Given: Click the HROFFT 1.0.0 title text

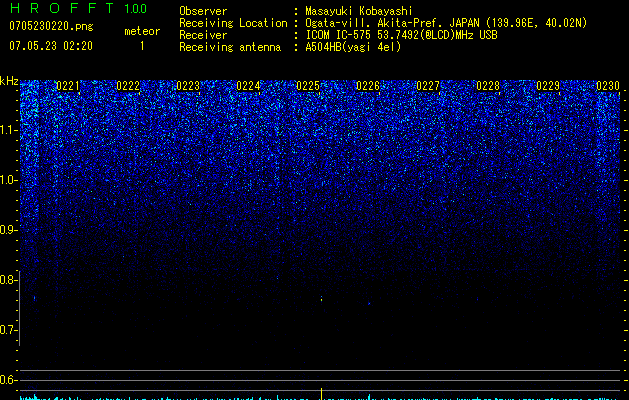Looking at the screenshot, I should pyautogui.click(x=78, y=8).
